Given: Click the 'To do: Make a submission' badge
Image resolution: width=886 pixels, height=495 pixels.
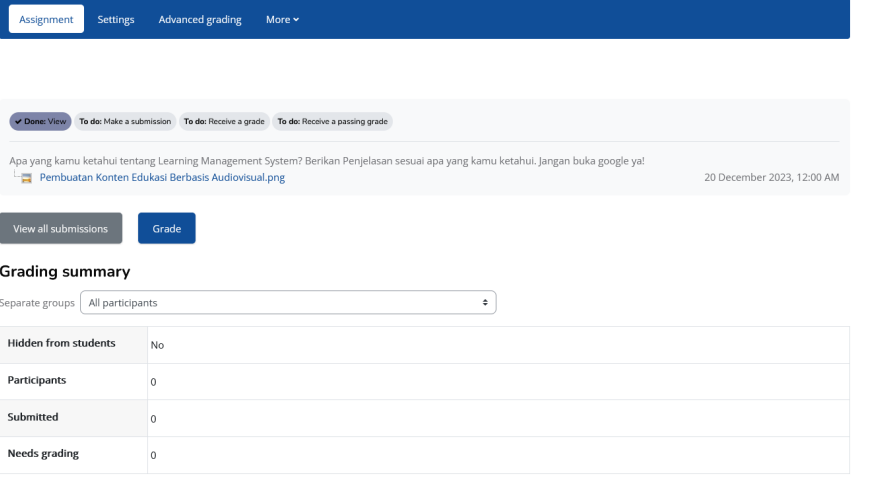Looking at the screenshot, I should (x=125, y=121).
